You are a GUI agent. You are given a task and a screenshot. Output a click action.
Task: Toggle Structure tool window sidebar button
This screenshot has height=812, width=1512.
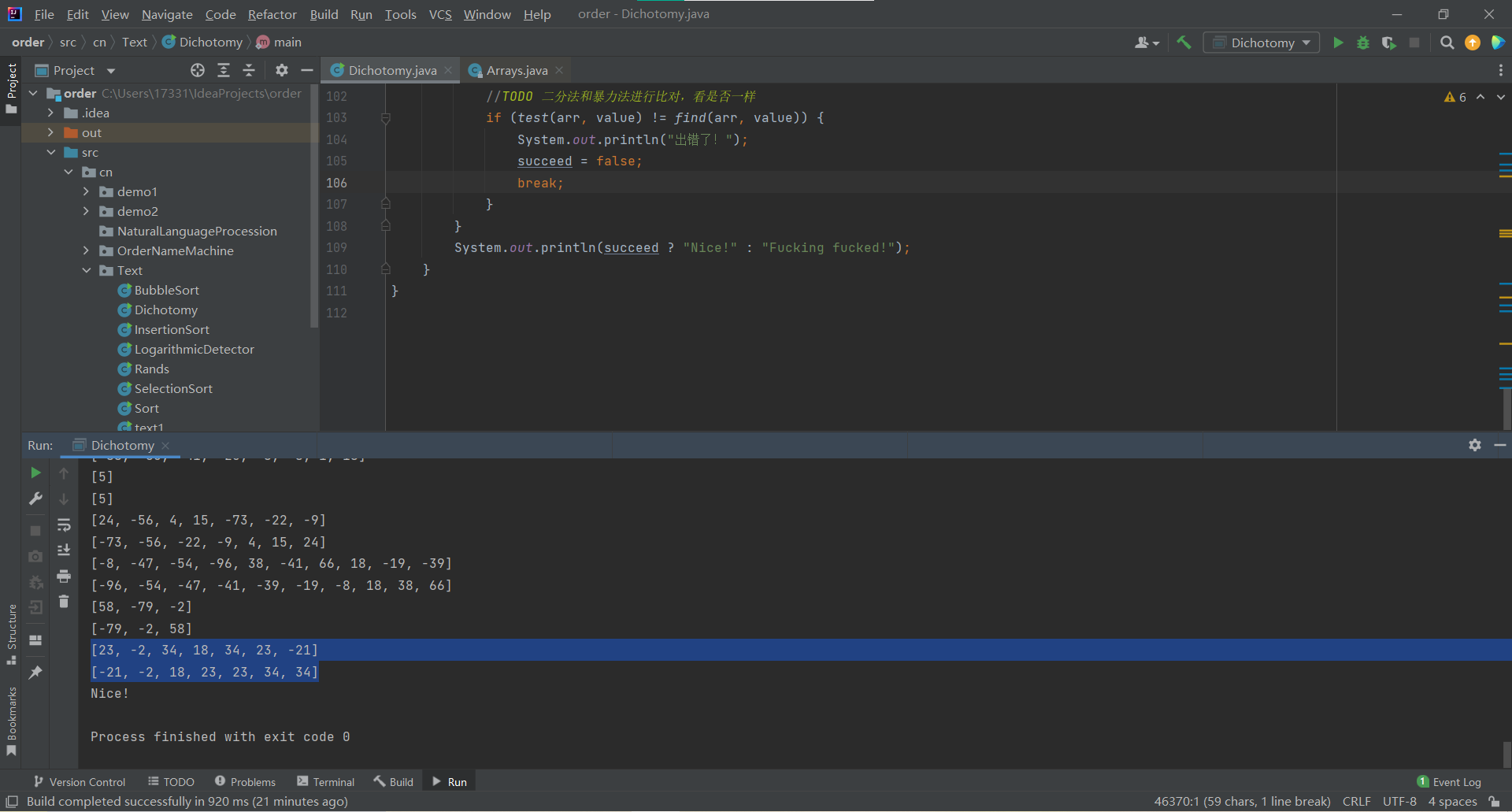point(11,634)
